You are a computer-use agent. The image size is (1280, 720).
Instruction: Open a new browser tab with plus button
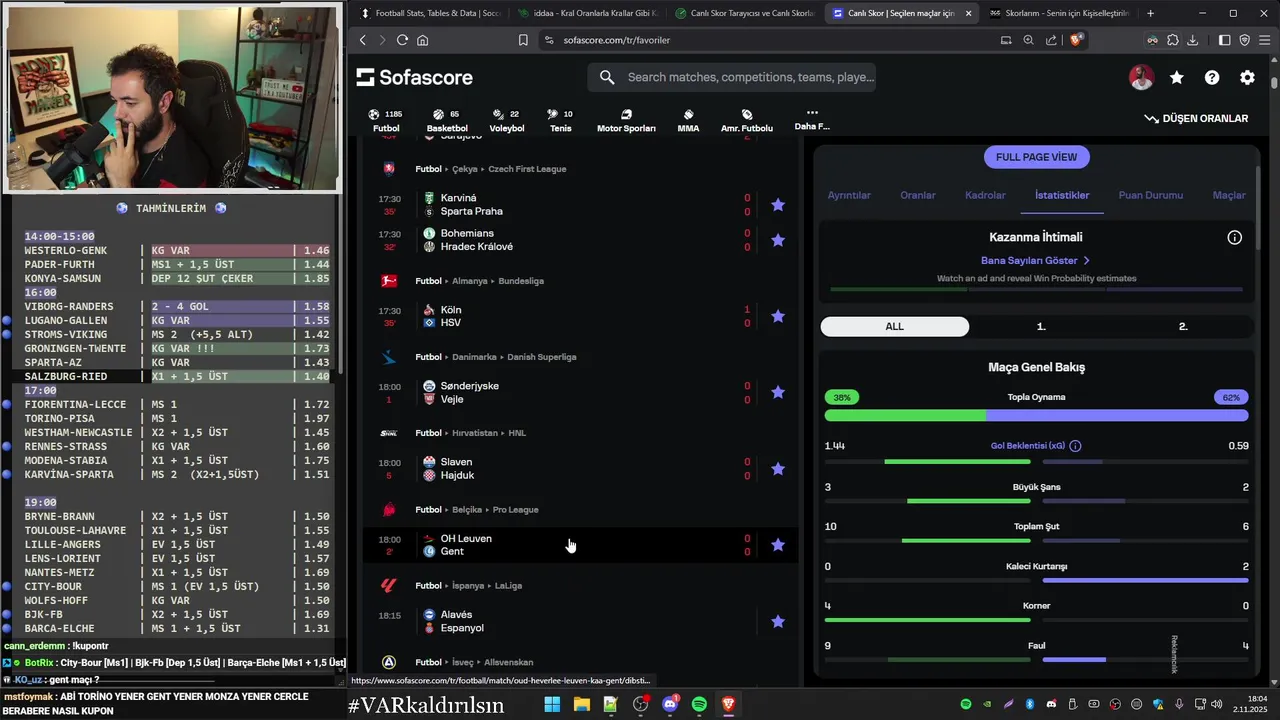pos(1150,13)
